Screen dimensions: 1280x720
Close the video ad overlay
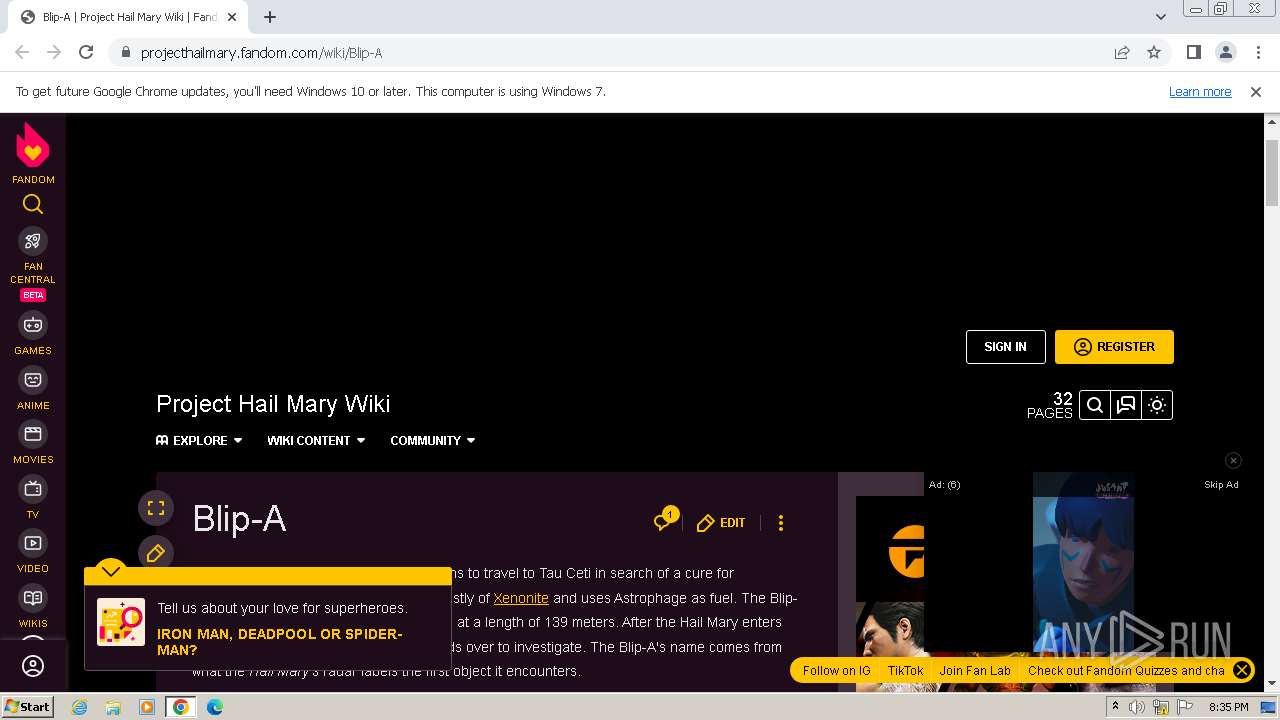point(1233,460)
